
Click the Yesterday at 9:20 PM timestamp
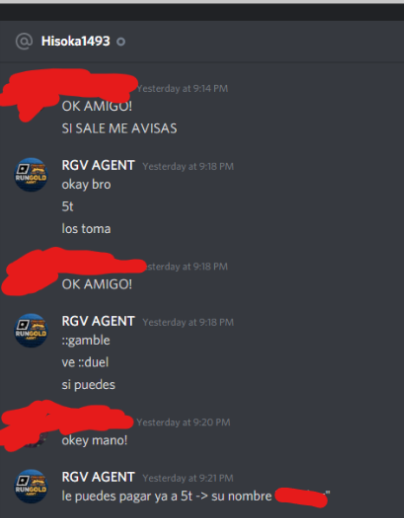183,422
